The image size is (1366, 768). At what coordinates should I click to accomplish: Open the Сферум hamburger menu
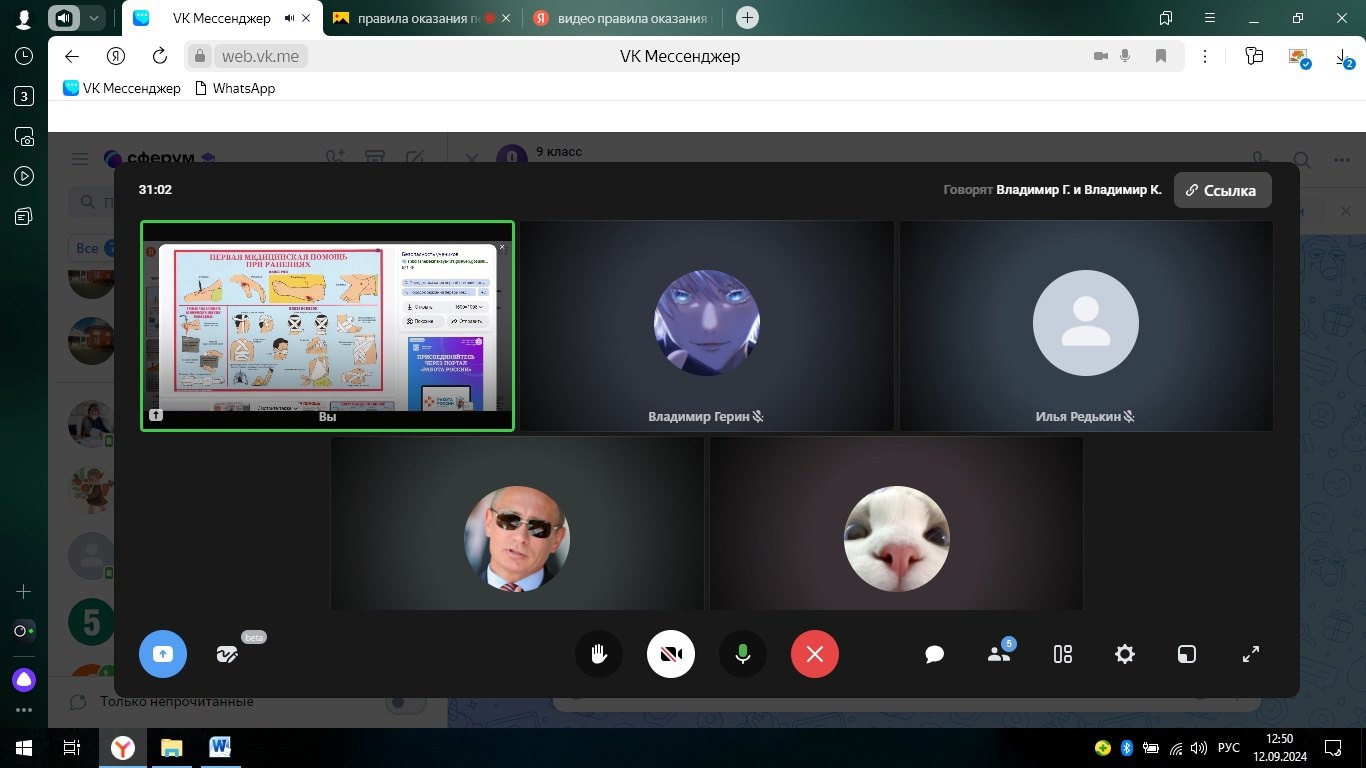[81, 159]
